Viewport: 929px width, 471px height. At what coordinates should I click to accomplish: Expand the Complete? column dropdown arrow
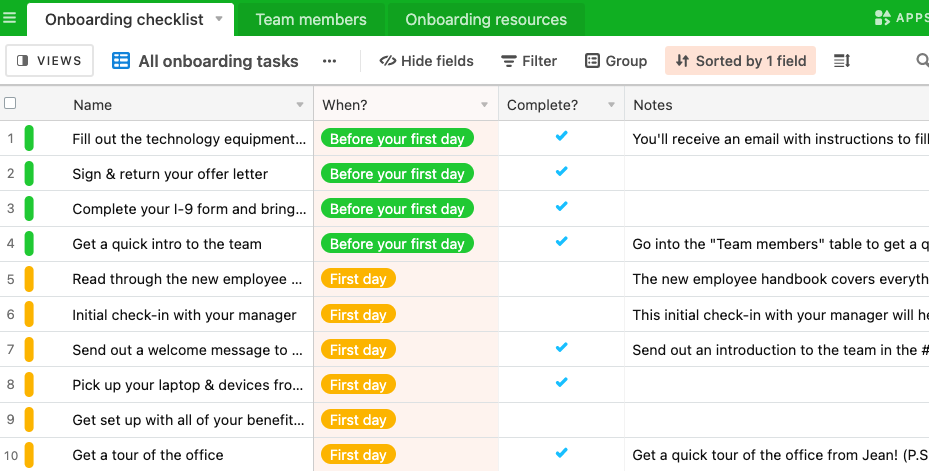point(611,105)
